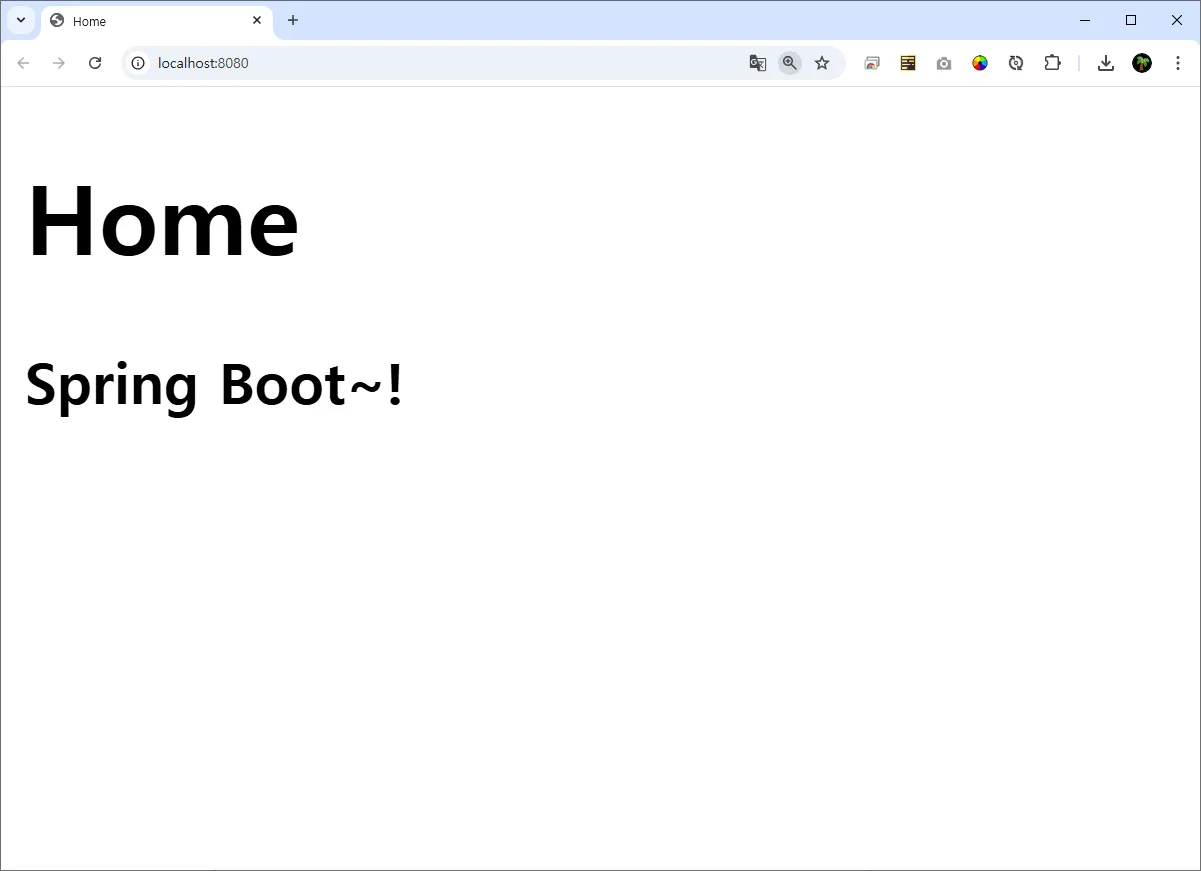Viewport: 1201px width, 871px height.
Task: View site information icon in address bar
Action: tap(138, 63)
